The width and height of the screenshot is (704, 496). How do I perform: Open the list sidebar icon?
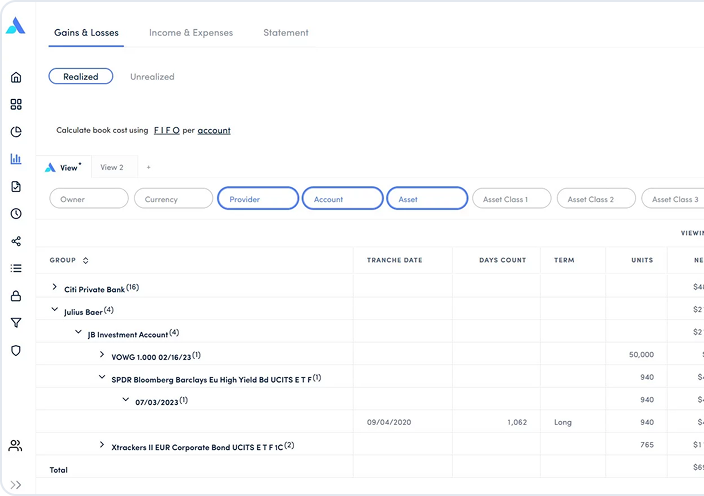point(16,268)
